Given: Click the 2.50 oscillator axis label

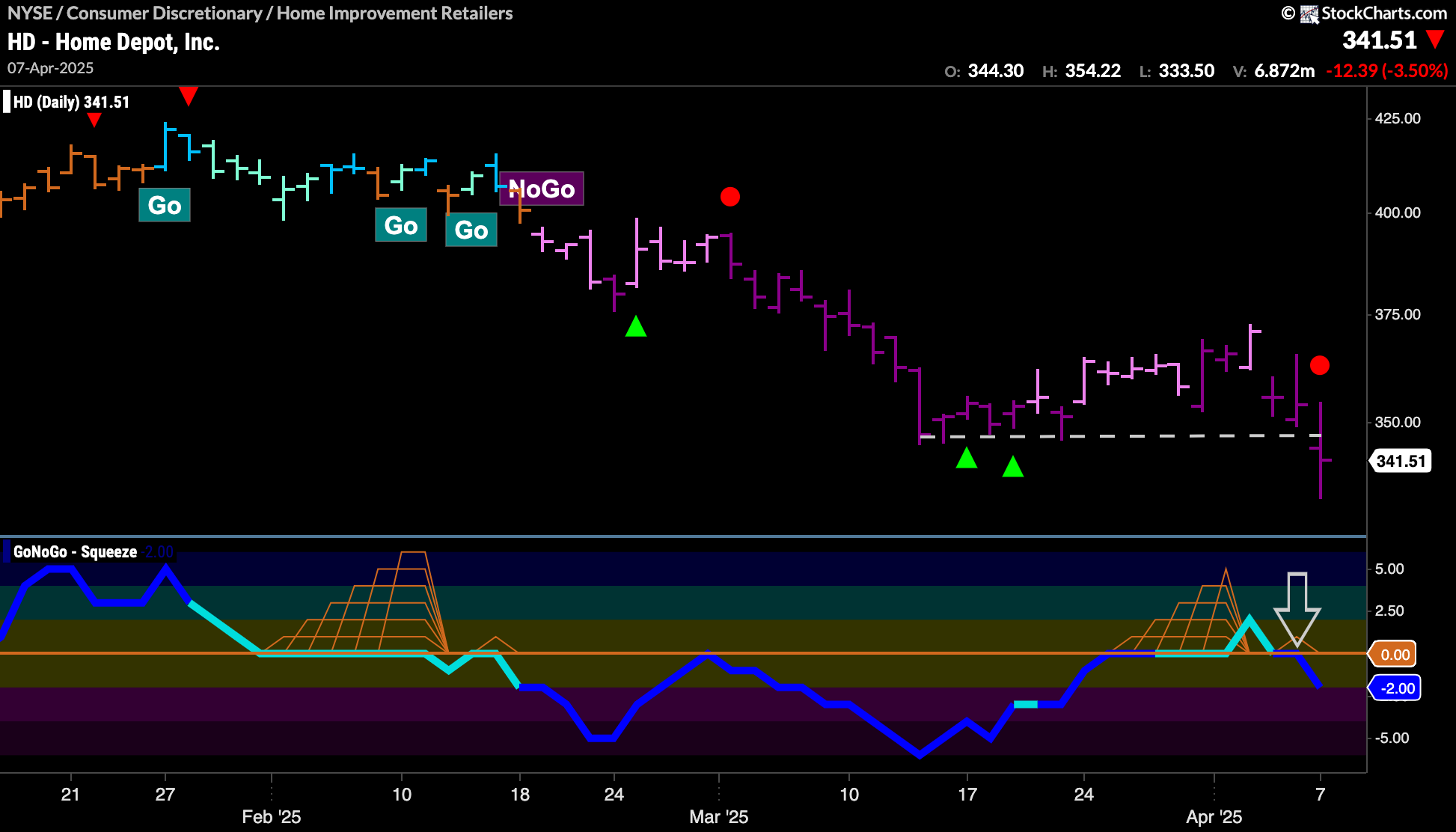Looking at the screenshot, I should [x=1389, y=611].
